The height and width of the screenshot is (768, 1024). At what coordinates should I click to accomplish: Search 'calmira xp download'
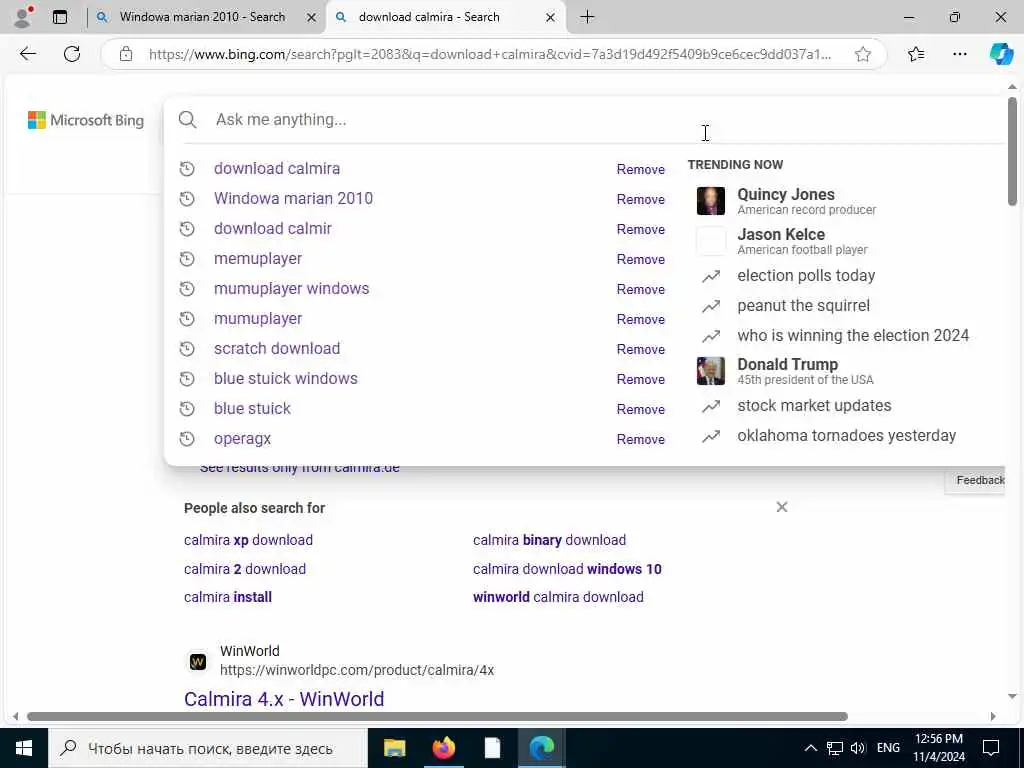pos(248,540)
